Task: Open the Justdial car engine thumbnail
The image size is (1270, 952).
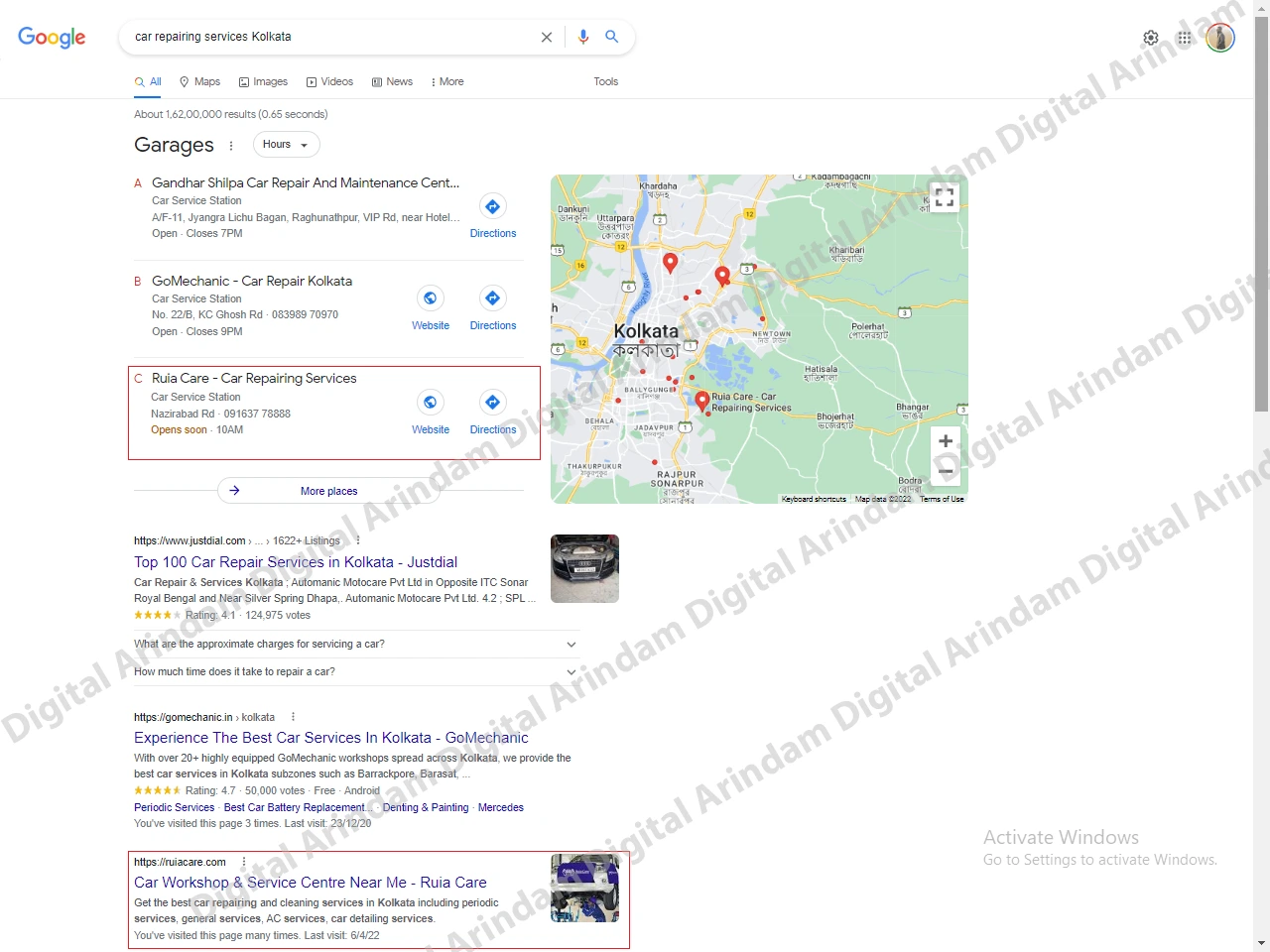Action: (x=584, y=568)
